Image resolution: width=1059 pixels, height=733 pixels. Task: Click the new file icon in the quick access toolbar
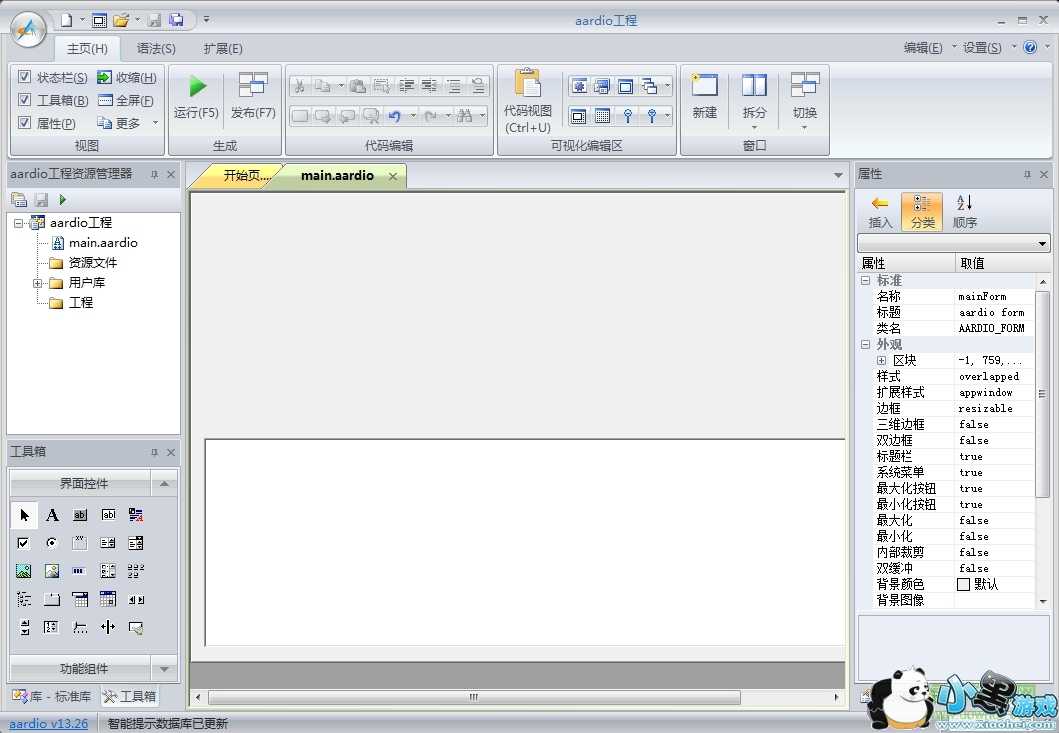point(66,20)
